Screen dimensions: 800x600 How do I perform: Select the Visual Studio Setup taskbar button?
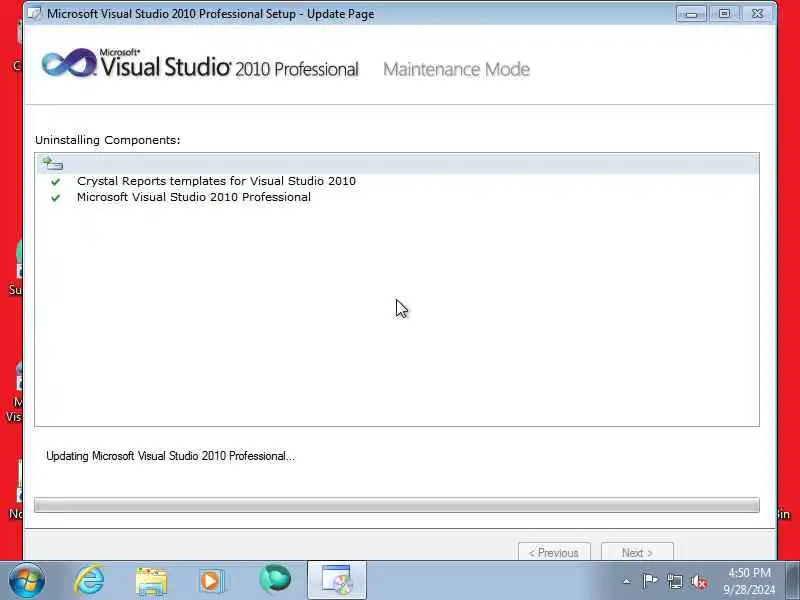(x=337, y=580)
